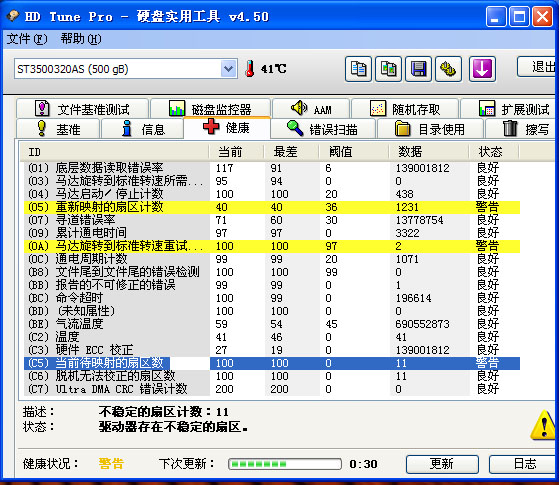Select row (C5) 当前待映射的扇区数
The width and height of the screenshot is (559, 485).
(272, 363)
